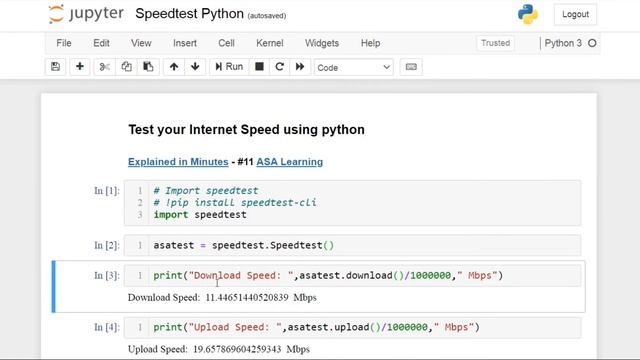
Task: Paste cells below icon
Action: pos(148,67)
